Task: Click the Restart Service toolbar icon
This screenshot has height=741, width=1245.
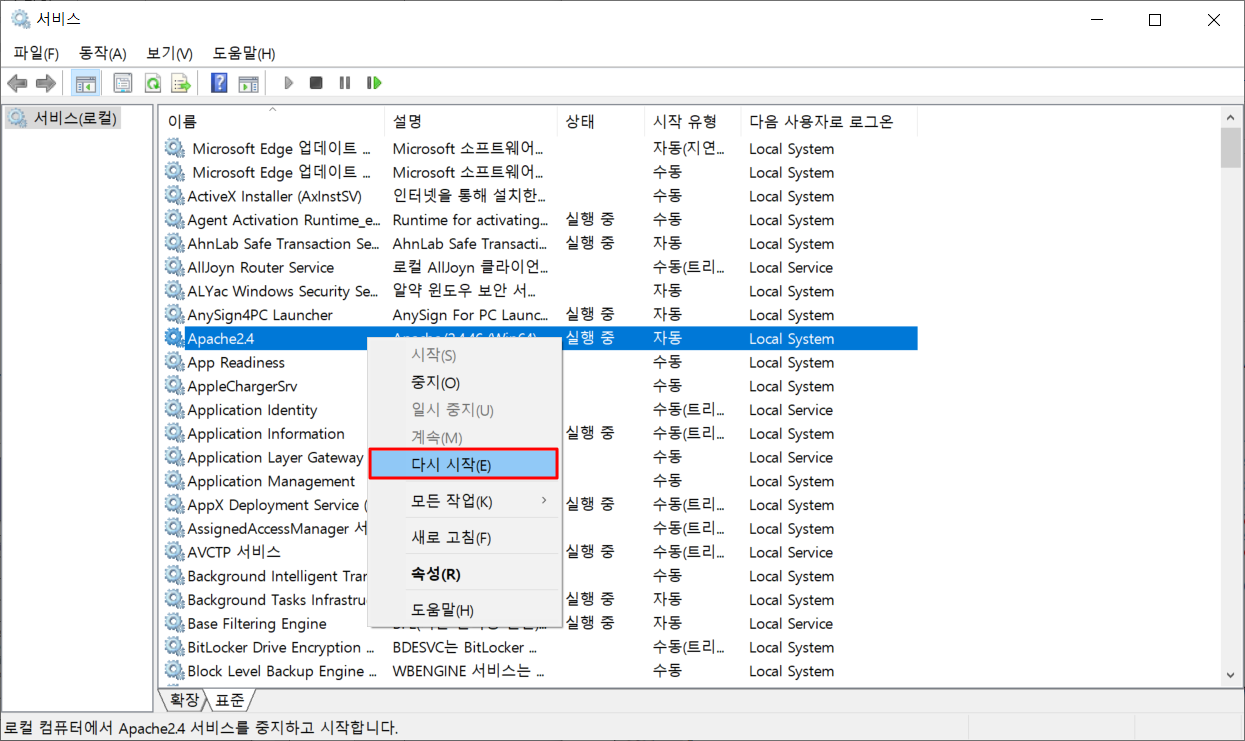Action: click(x=374, y=83)
